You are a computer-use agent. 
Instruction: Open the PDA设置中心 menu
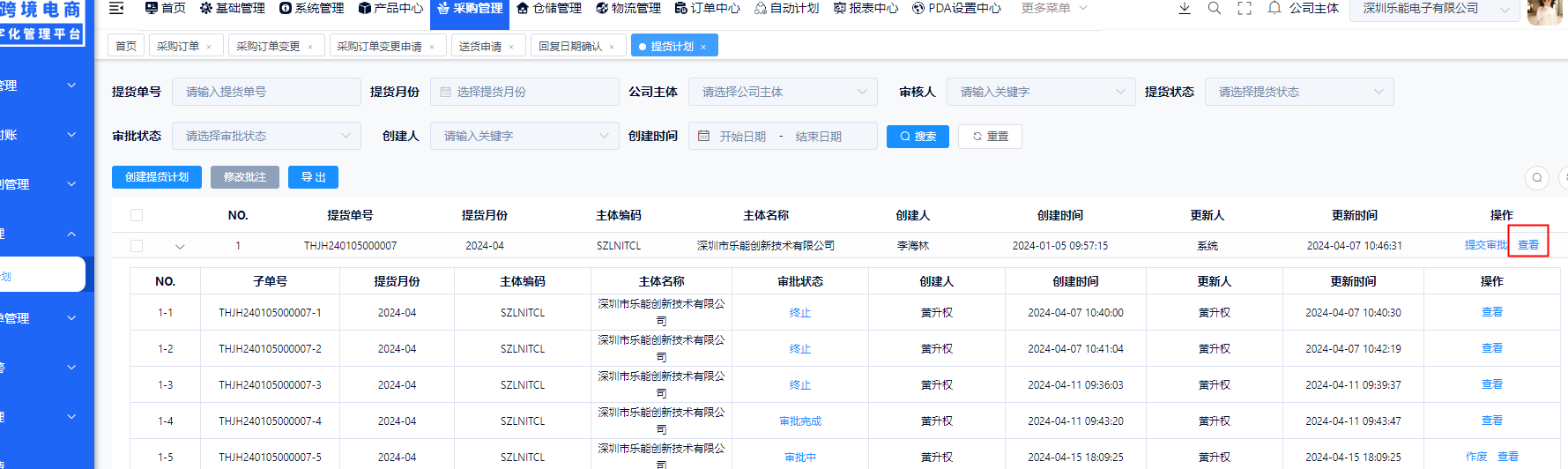[956, 8]
